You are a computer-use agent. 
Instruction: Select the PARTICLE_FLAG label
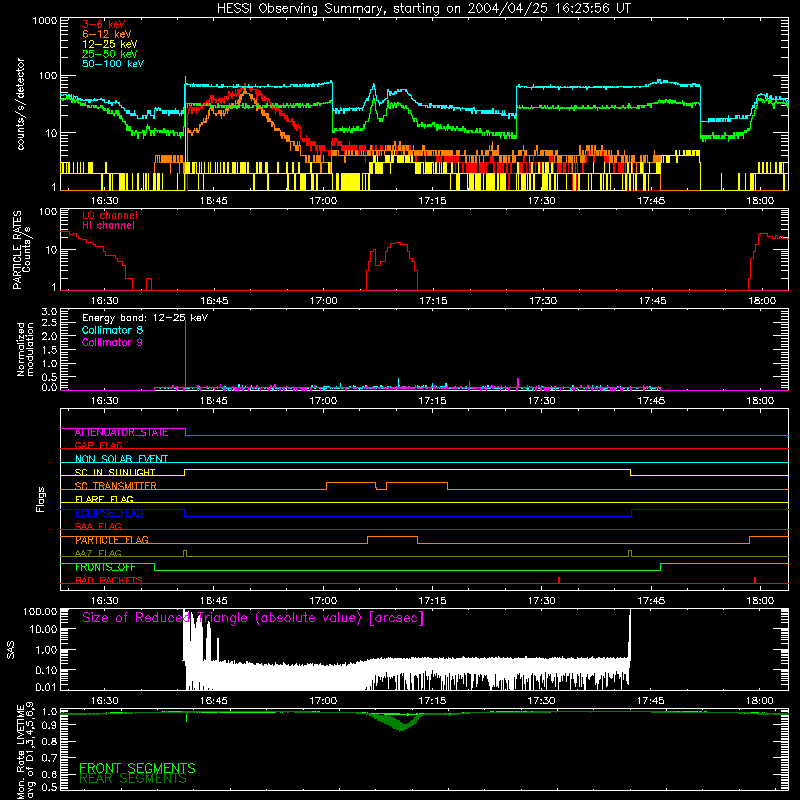[112, 540]
